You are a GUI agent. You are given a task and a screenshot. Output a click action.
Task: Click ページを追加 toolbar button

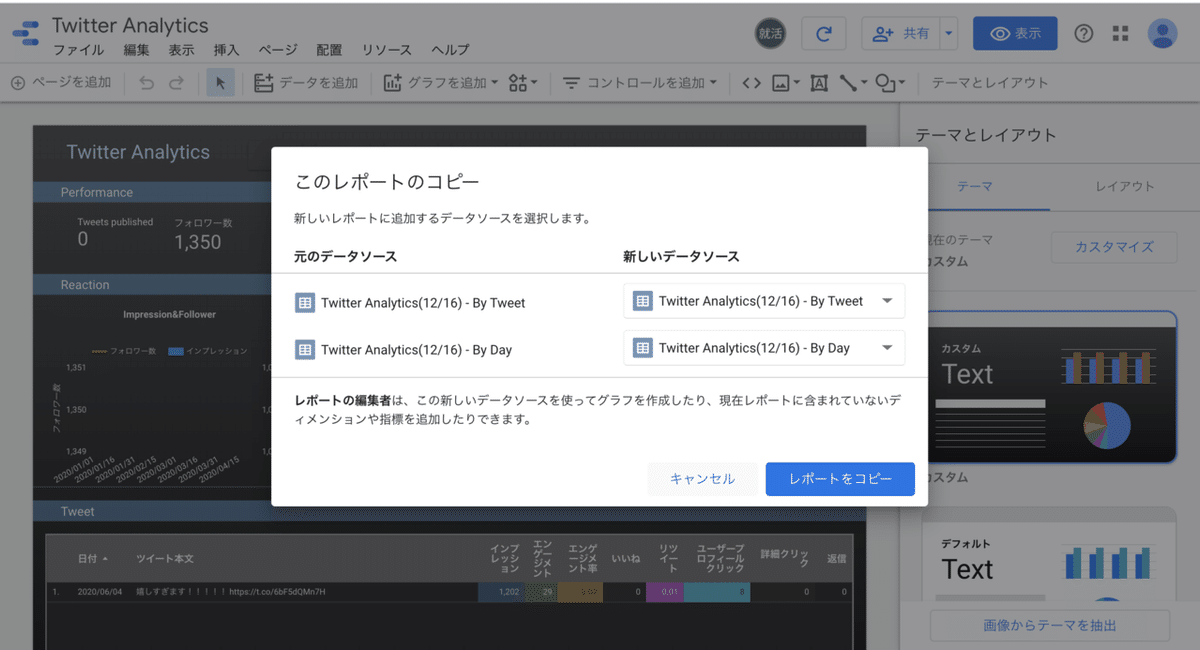[61, 83]
